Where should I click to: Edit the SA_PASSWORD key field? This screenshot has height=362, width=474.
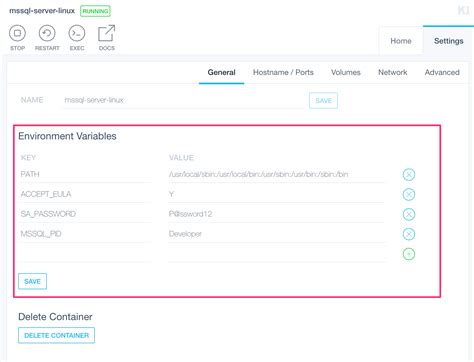point(85,214)
